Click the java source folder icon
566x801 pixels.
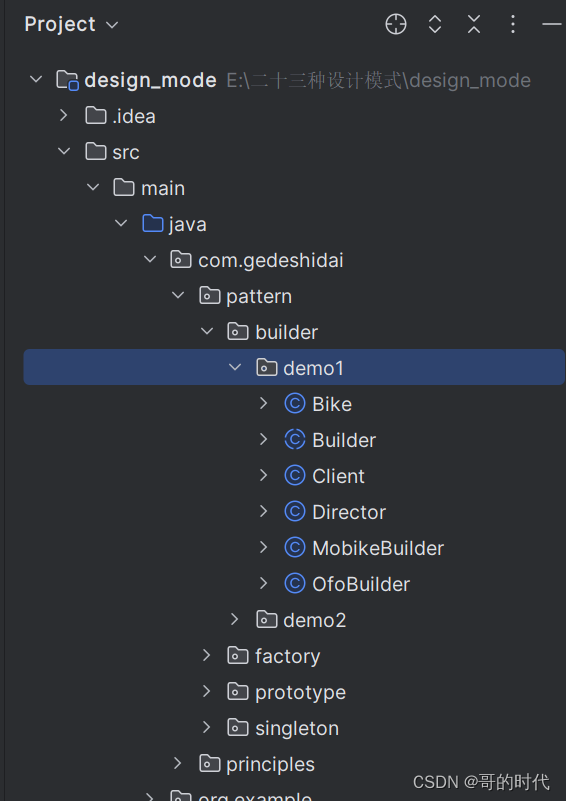click(153, 224)
